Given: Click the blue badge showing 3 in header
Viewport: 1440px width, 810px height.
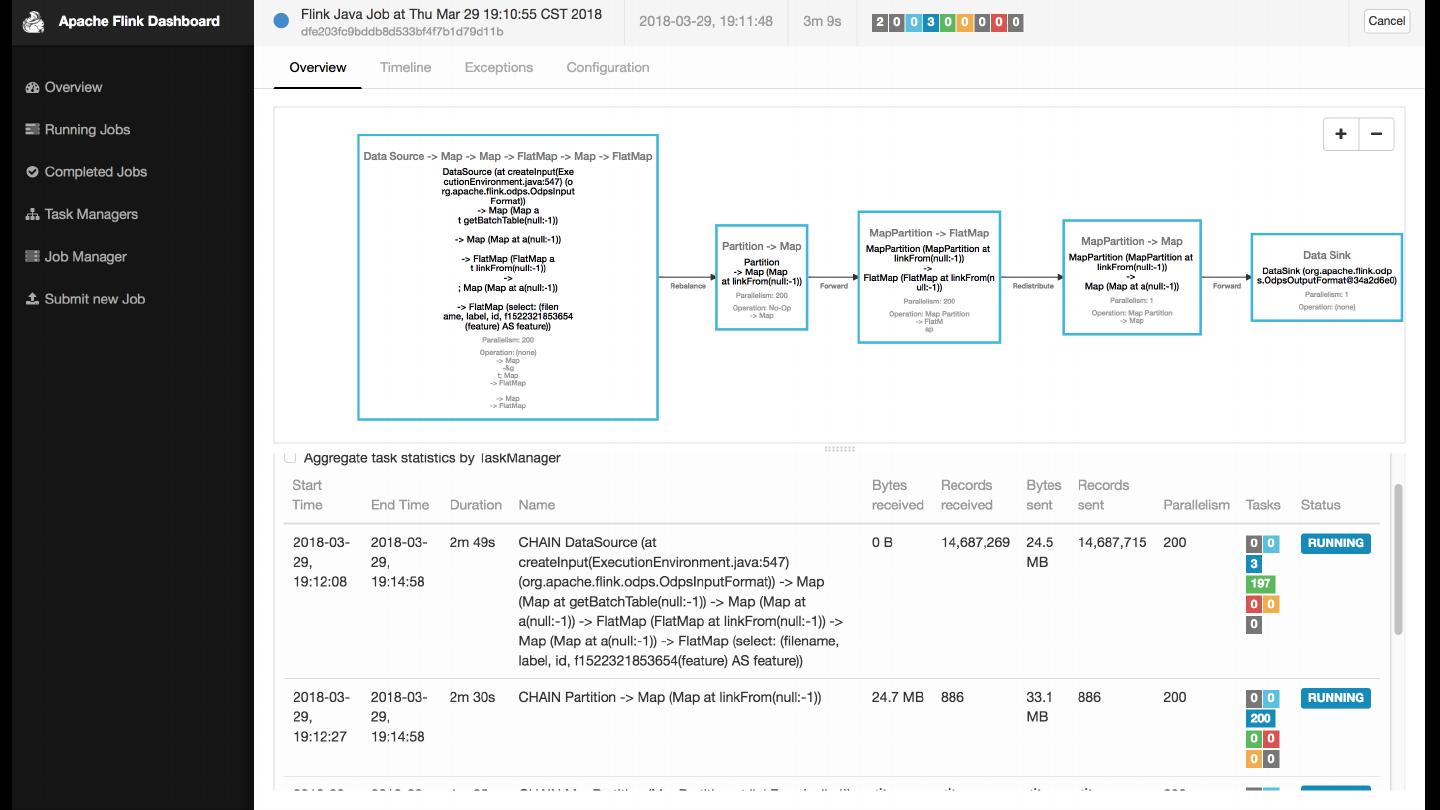Looking at the screenshot, I should [x=931, y=22].
